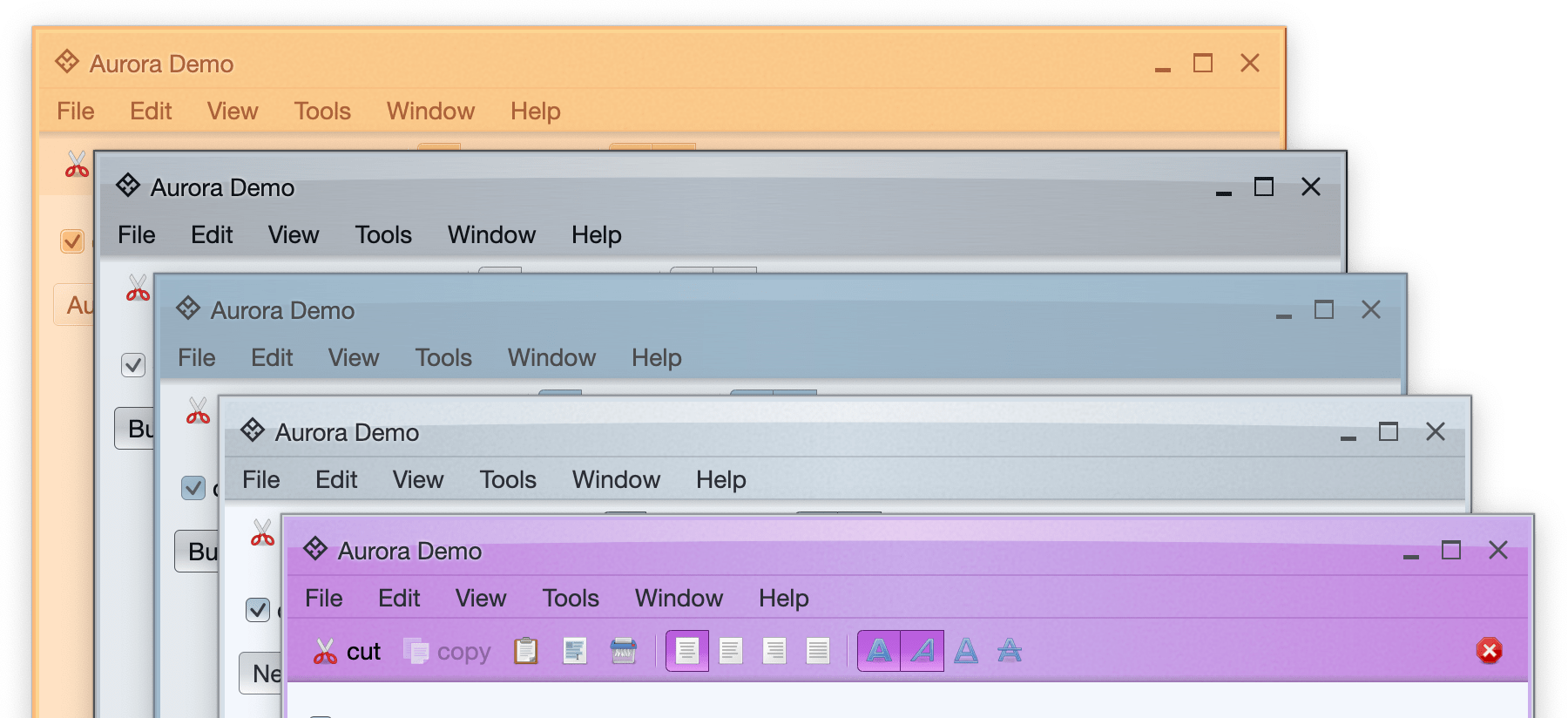The image size is (1568, 718).
Task: Open Edit menu in the silver window
Action: [x=336, y=479]
